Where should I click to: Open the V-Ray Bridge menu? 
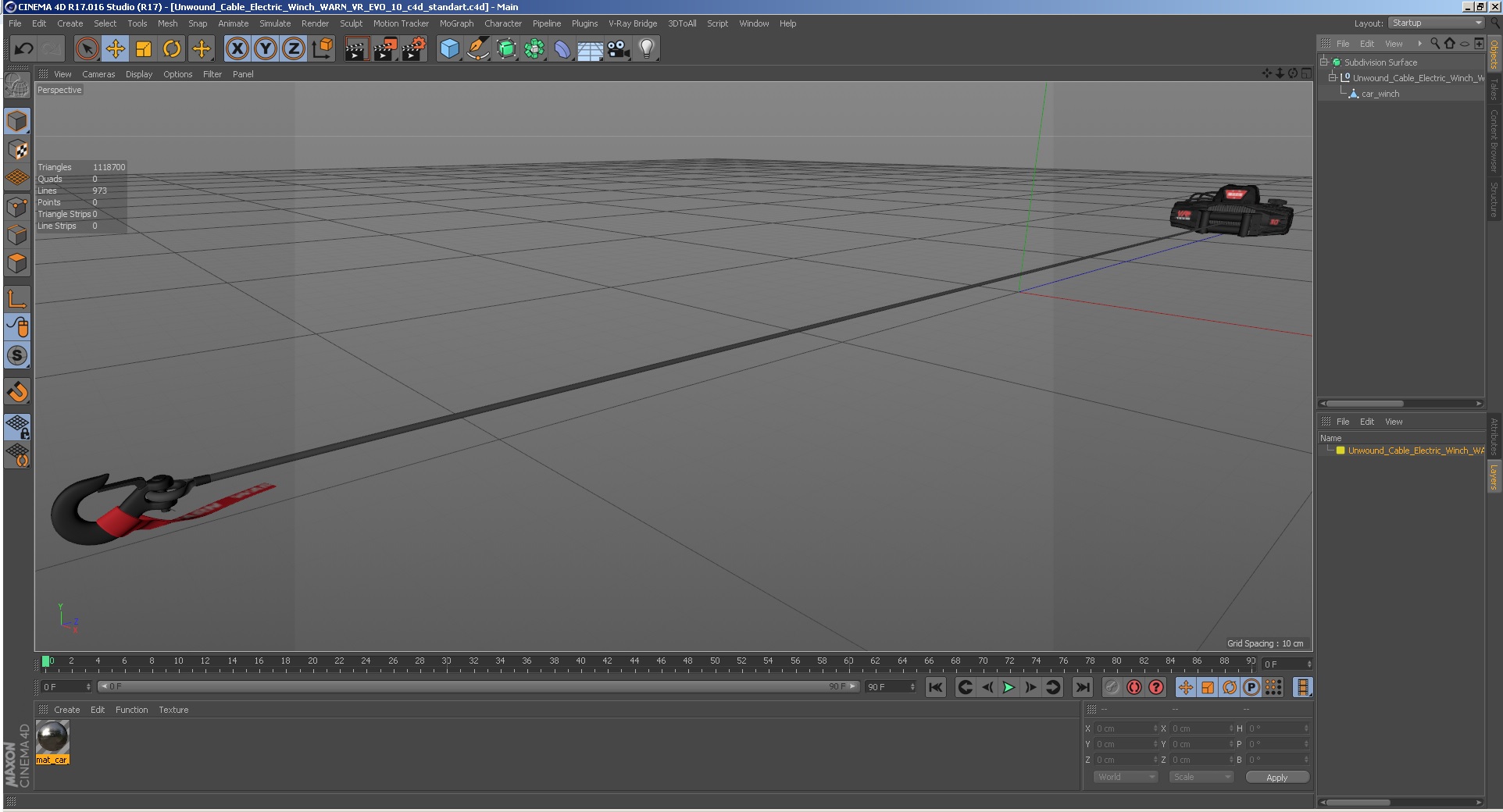(x=633, y=23)
